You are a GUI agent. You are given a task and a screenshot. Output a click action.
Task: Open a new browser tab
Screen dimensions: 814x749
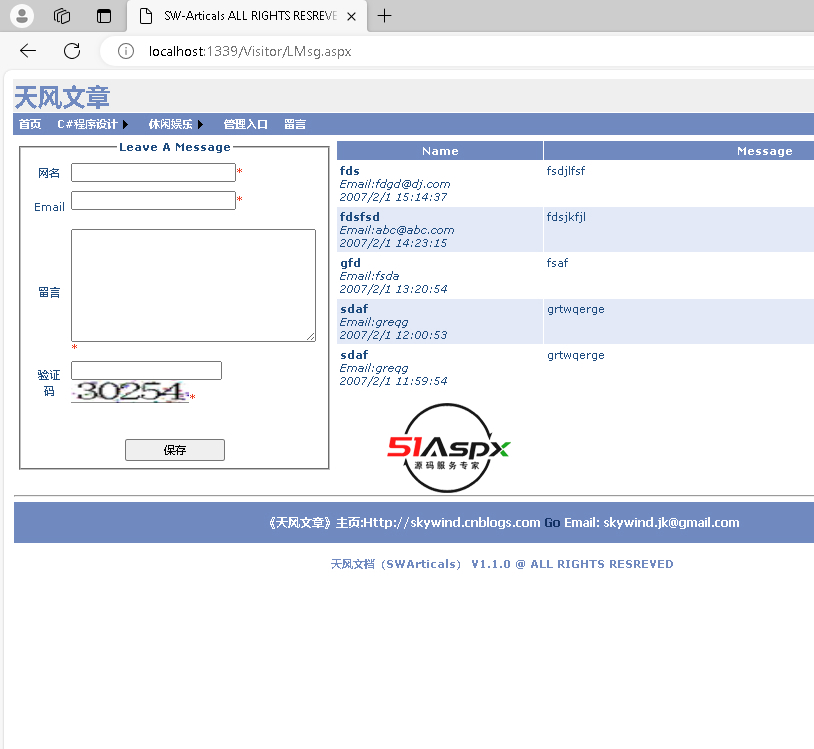pos(384,16)
